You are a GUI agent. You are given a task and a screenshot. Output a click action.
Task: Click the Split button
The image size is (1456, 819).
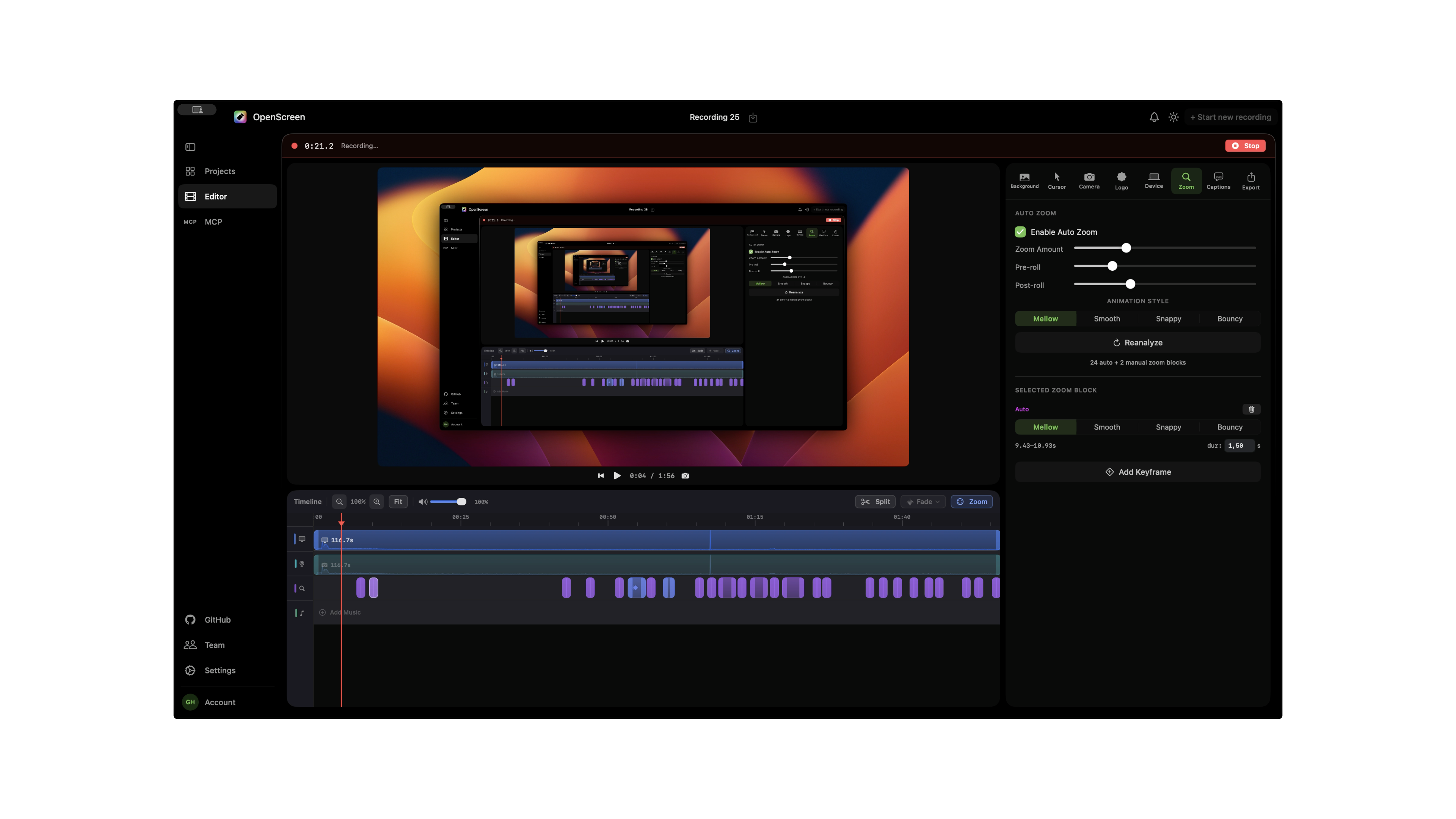tap(875, 502)
